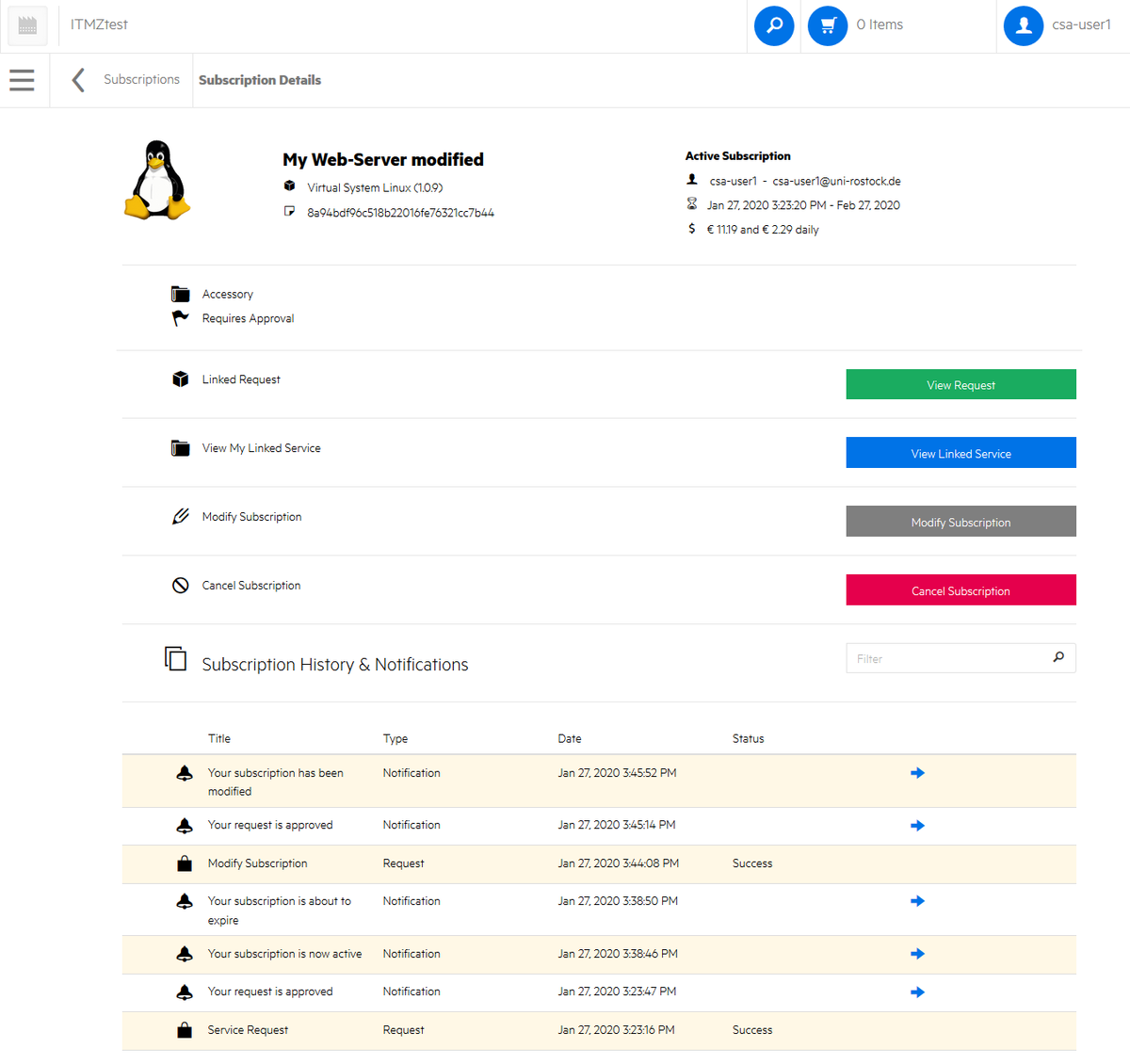1130x1064 pixels.
Task: Click the ITMZtest logo icon
Action: (x=27, y=25)
